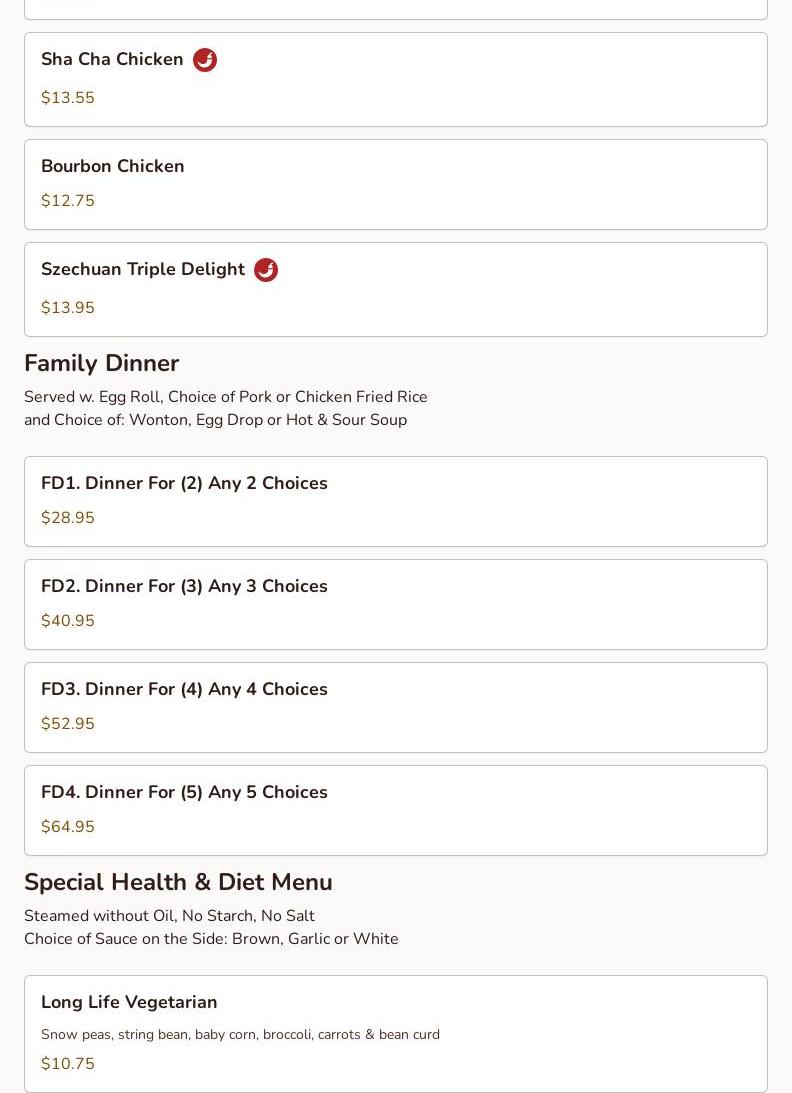Click the $13.55 price of Sha Cha Chicken
Screen dimensions: 792x1093
point(68,98)
